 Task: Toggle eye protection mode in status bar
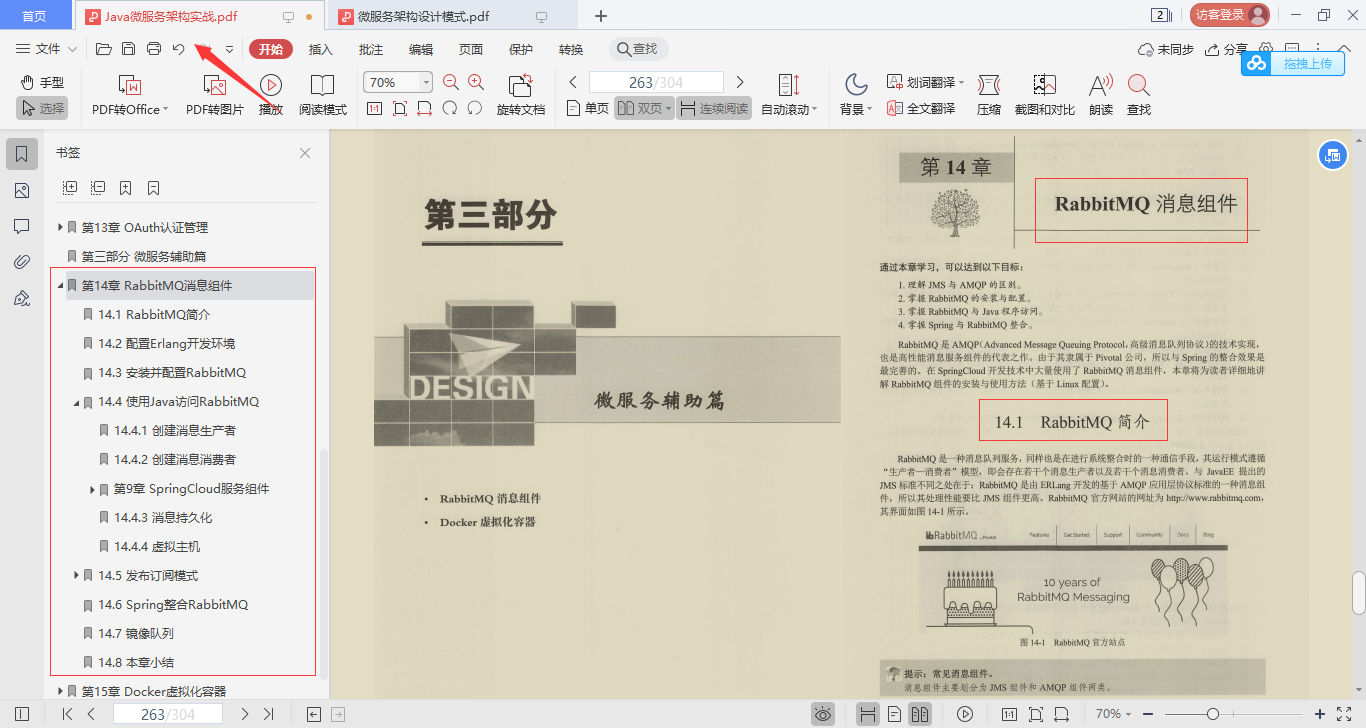click(x=823, y=714)
